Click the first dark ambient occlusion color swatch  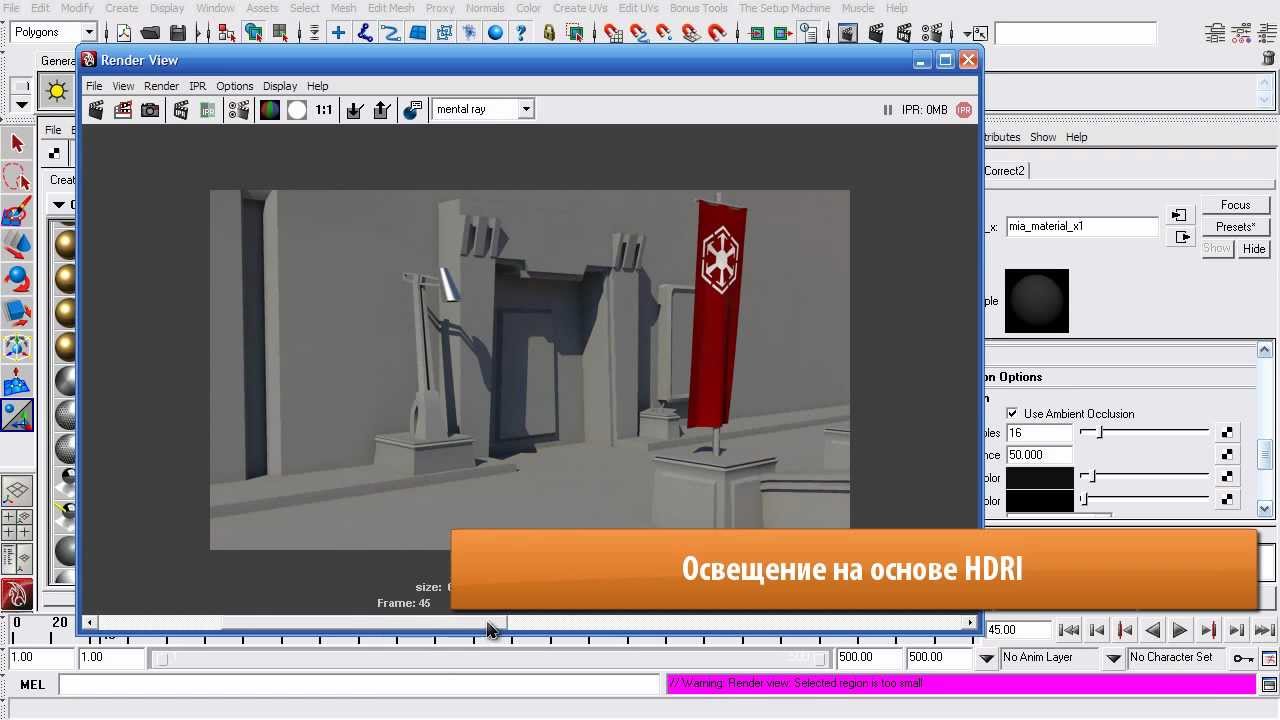[1040, 478]
